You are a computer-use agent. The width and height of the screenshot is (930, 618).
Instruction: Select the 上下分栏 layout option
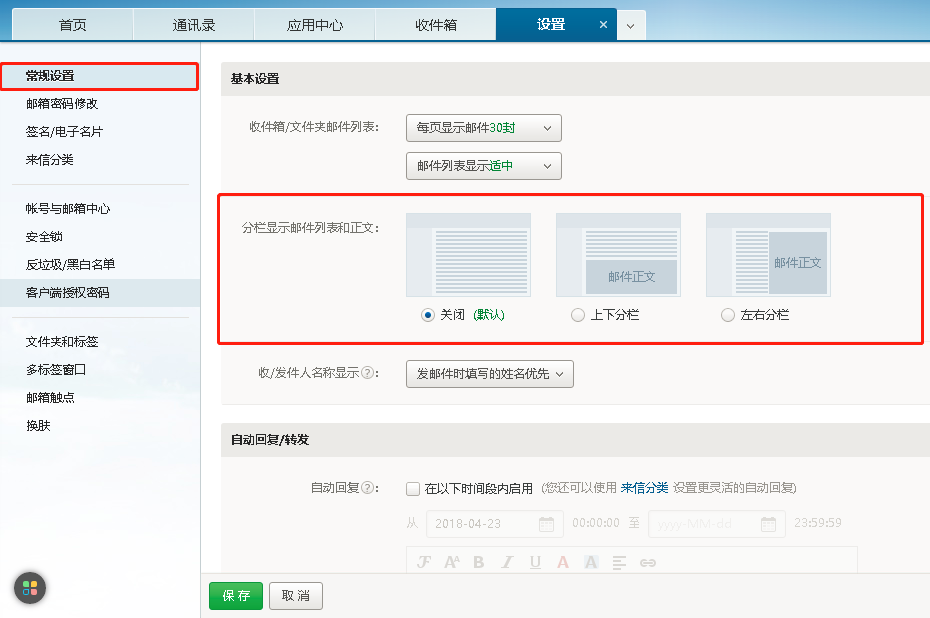[x=578, y=315]
